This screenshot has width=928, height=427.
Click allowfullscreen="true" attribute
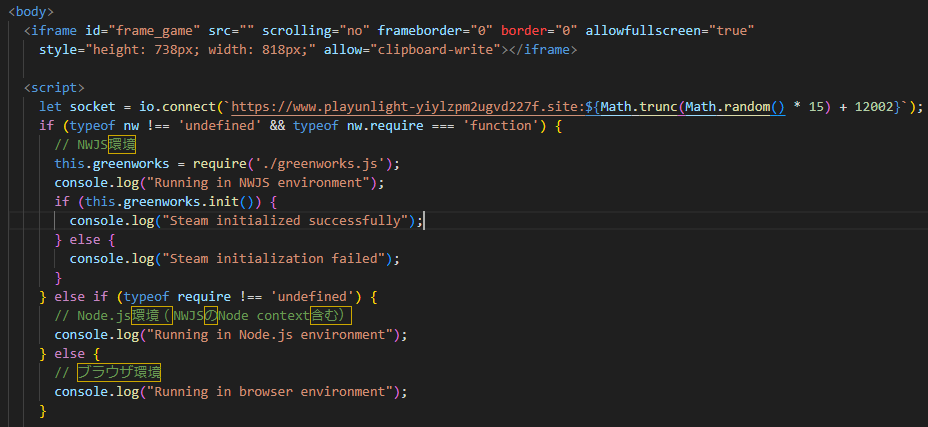(x=670, y=30)
